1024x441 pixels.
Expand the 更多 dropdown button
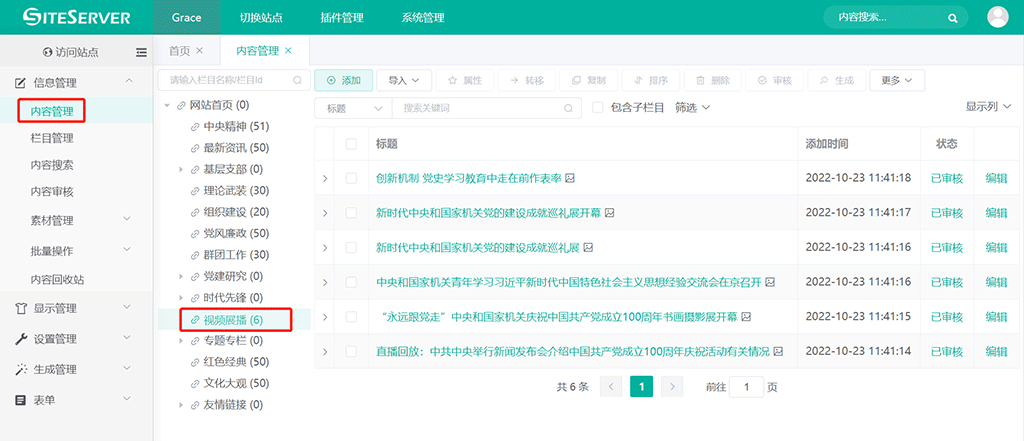click(x=896, y=79)
